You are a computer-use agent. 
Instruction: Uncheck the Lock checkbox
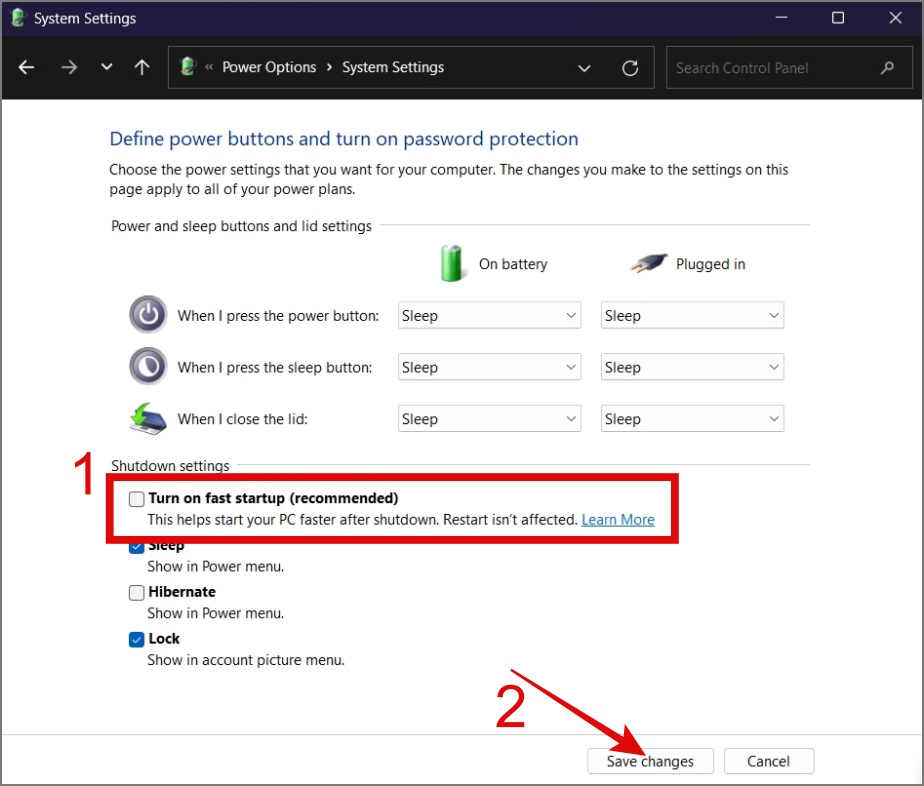(x=137, y=639)
